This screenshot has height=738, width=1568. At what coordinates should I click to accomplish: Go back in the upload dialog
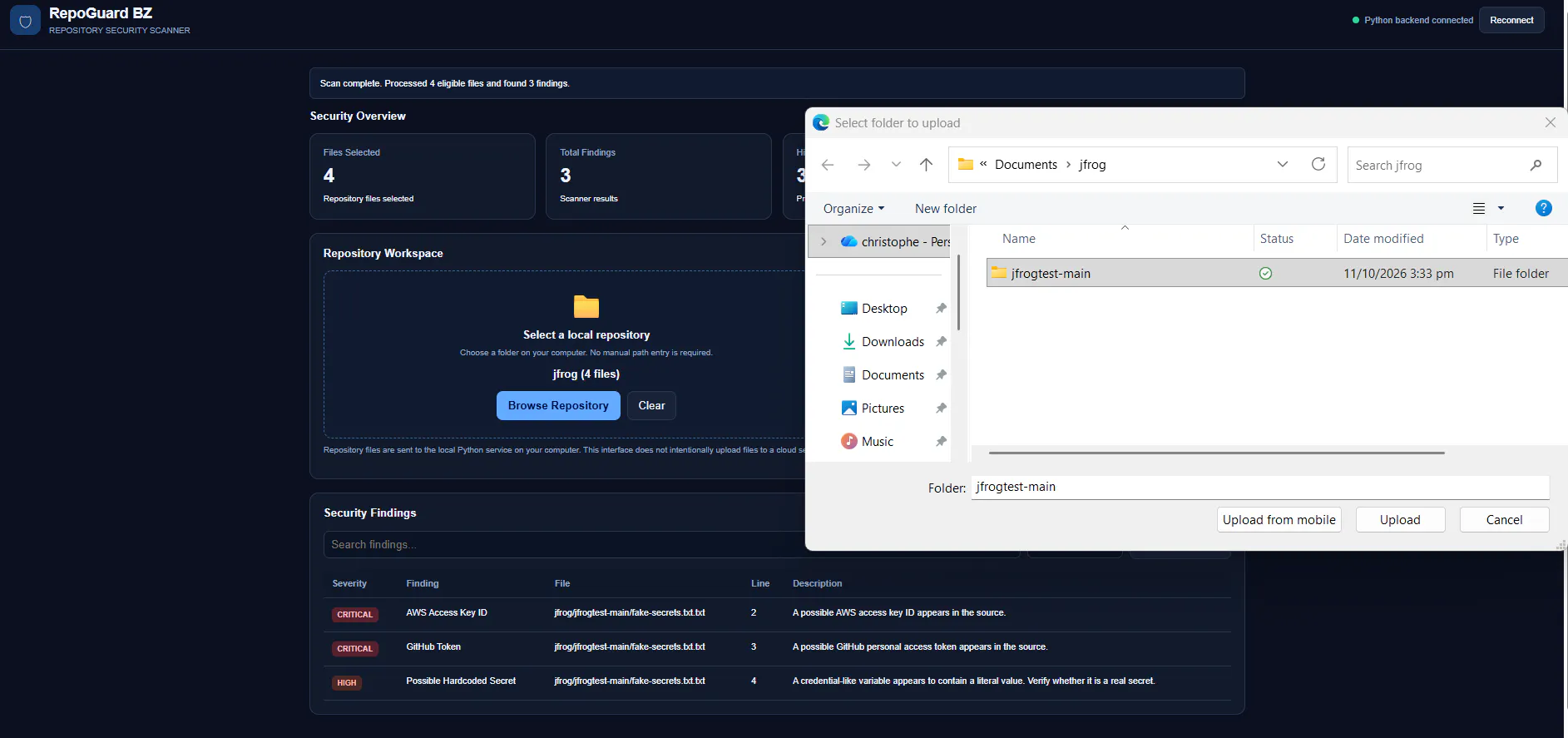[828, 165]
